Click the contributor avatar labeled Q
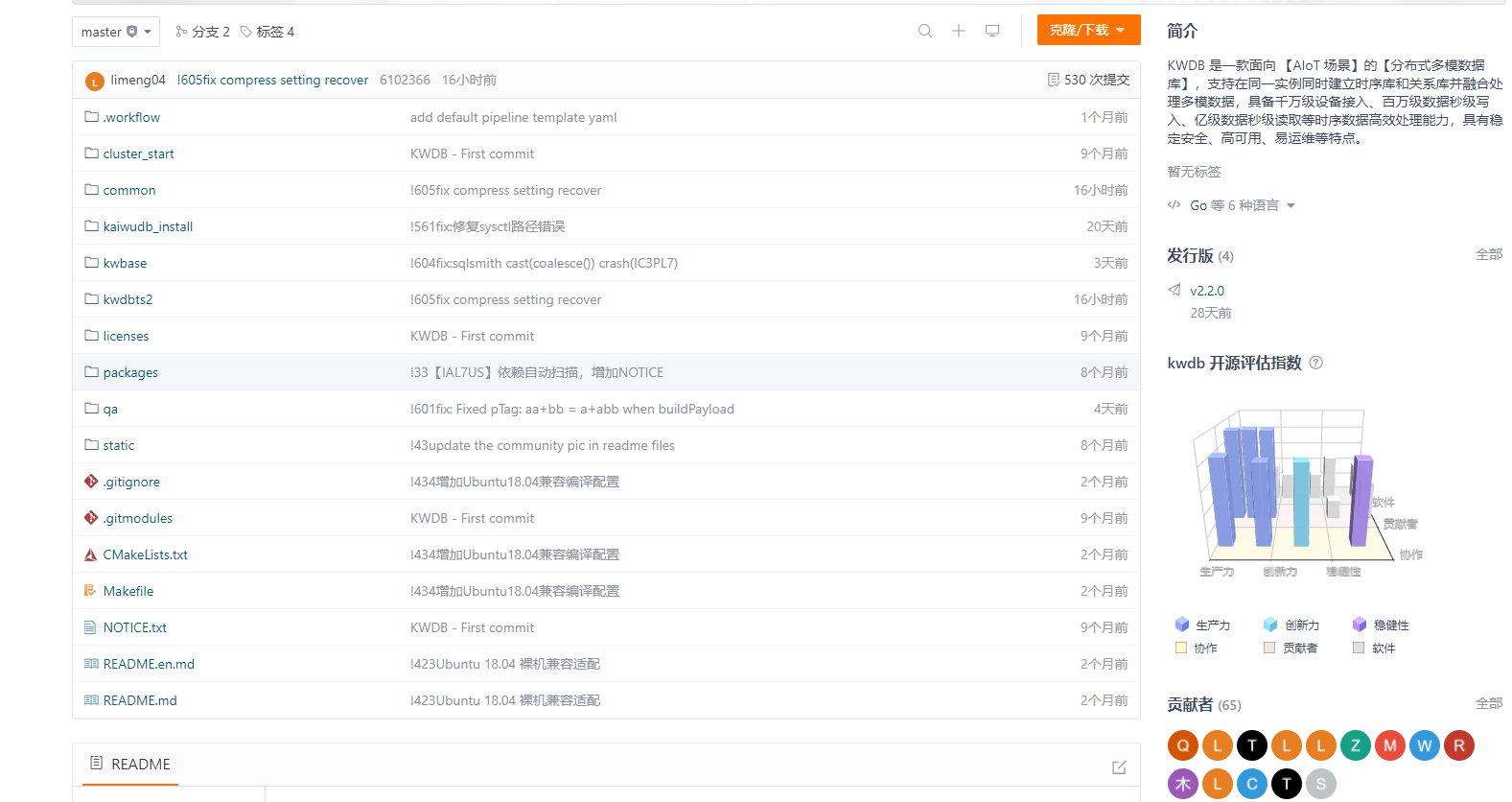 coord(1183,745)
